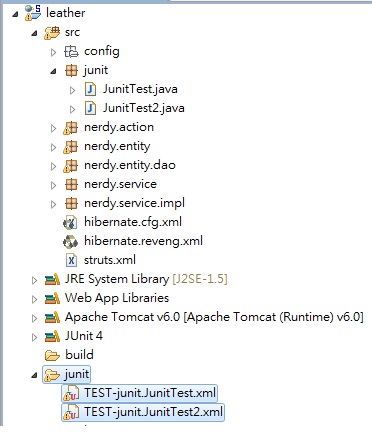This screenshot has height=432, width=372.
Task: Click the TEST-junit.JunitTest.xml file icon
Action: pyautogui.click(x=71, y=394)
